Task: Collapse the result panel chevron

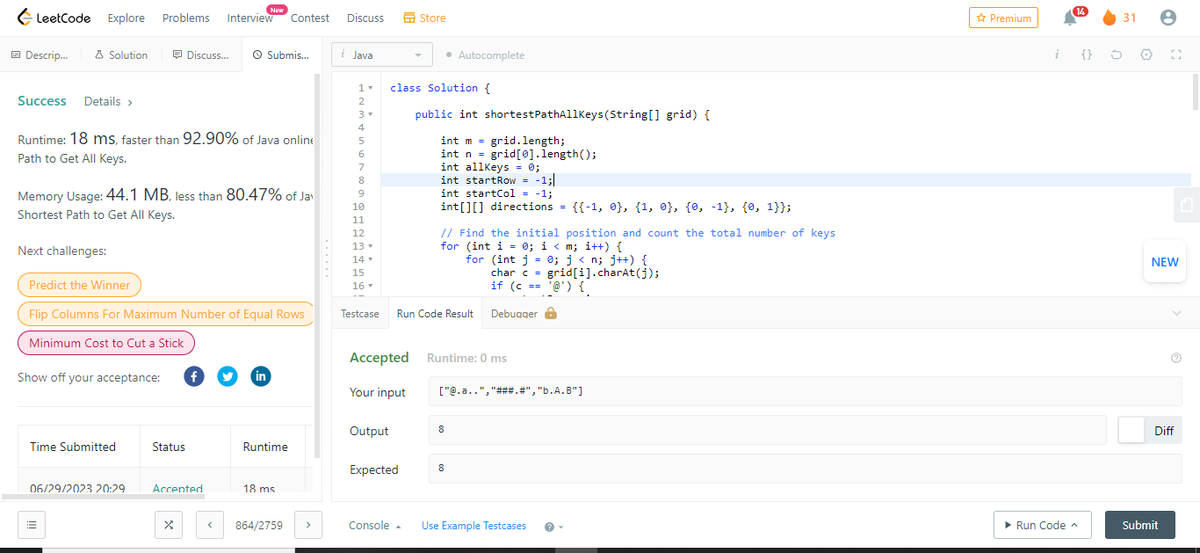Action: point(1176,313)
